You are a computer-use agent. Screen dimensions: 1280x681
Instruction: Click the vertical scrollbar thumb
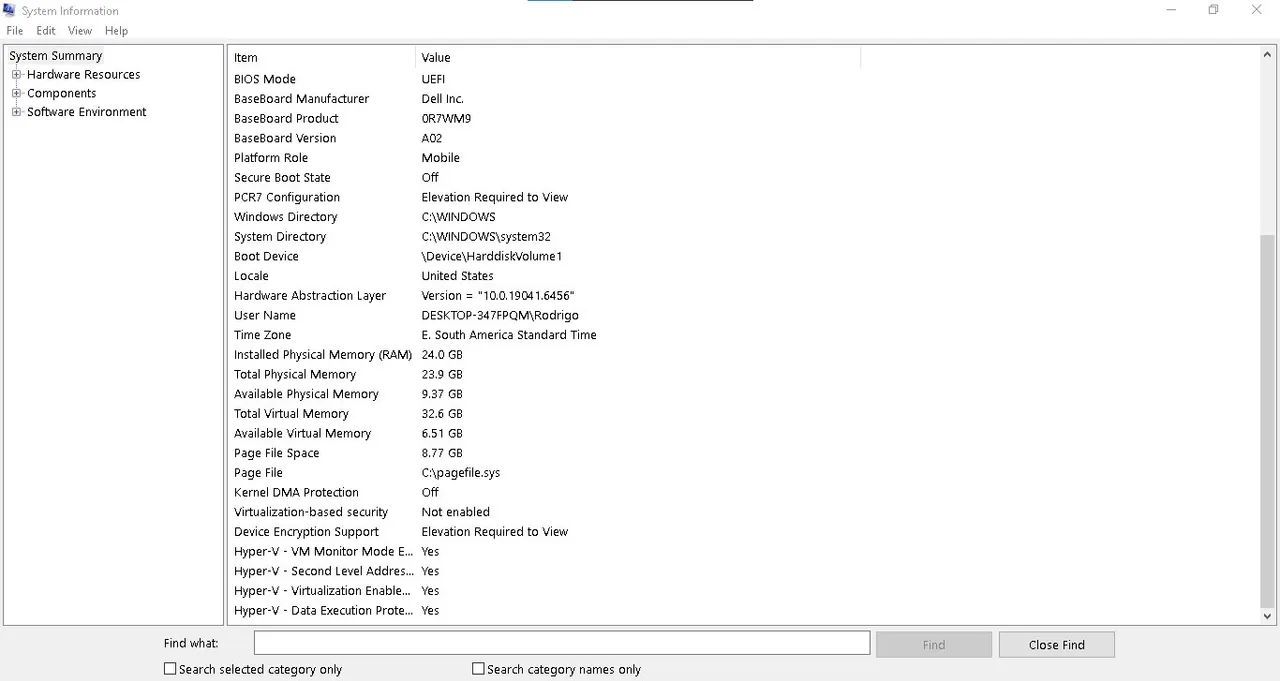[x=1267, y=420]
